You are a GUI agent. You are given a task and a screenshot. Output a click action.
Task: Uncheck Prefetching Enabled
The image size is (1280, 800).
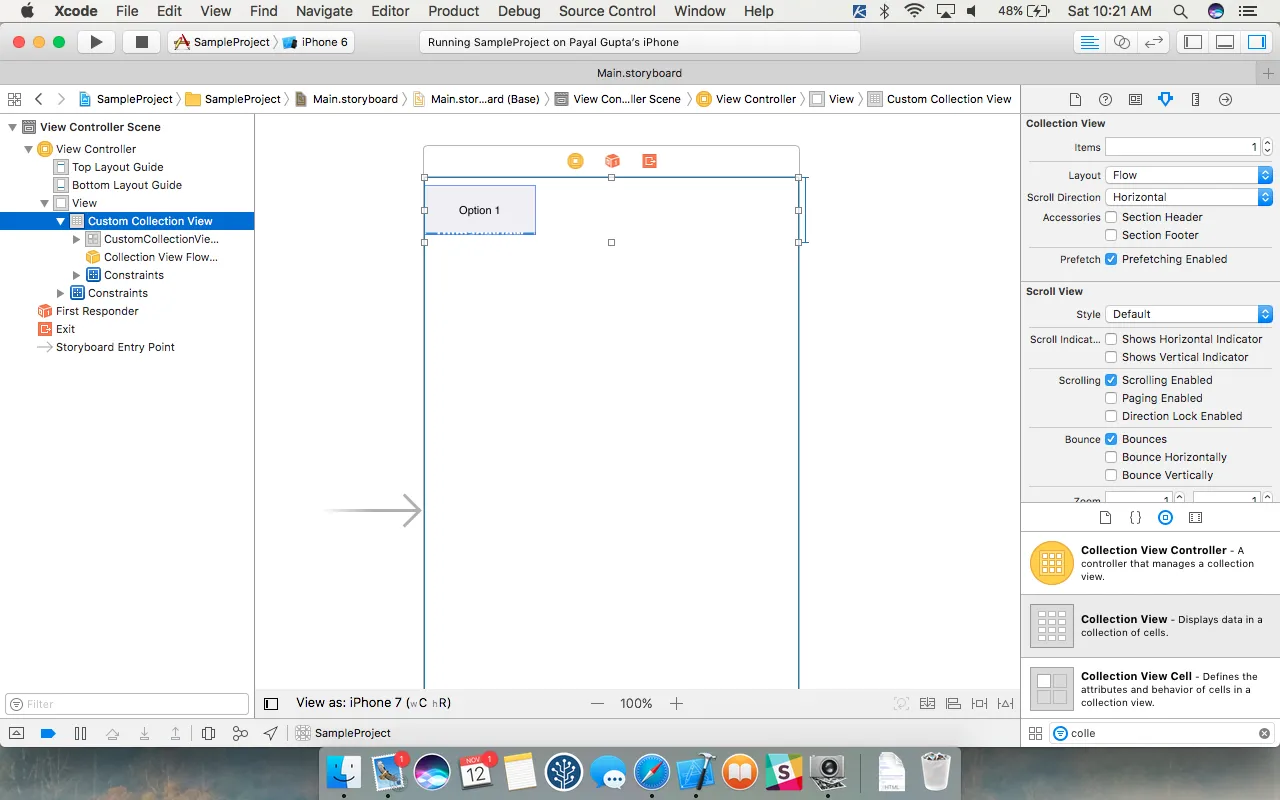click(1111, 259)
